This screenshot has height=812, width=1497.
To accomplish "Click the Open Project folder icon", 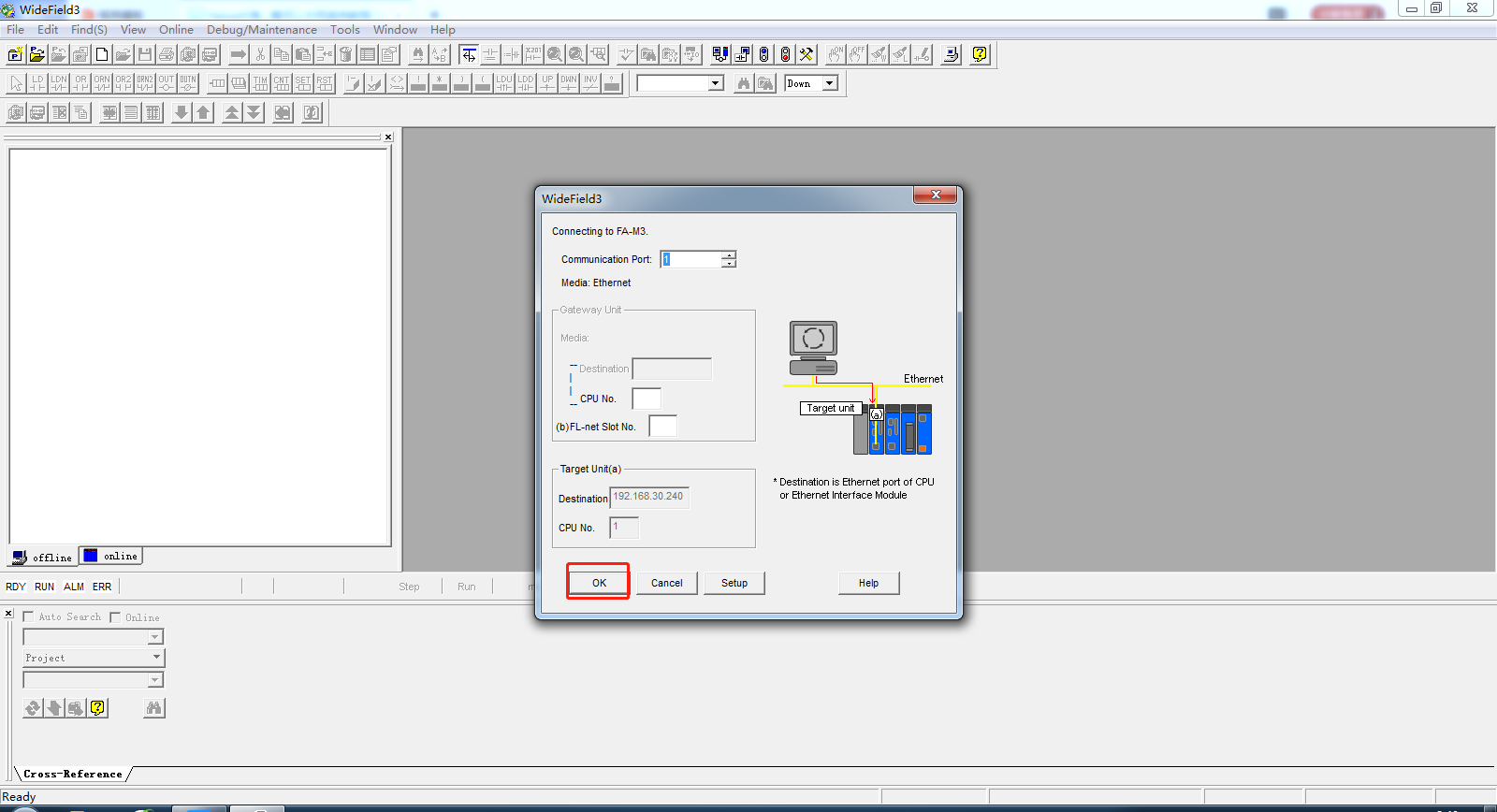I will coord(37,54).
